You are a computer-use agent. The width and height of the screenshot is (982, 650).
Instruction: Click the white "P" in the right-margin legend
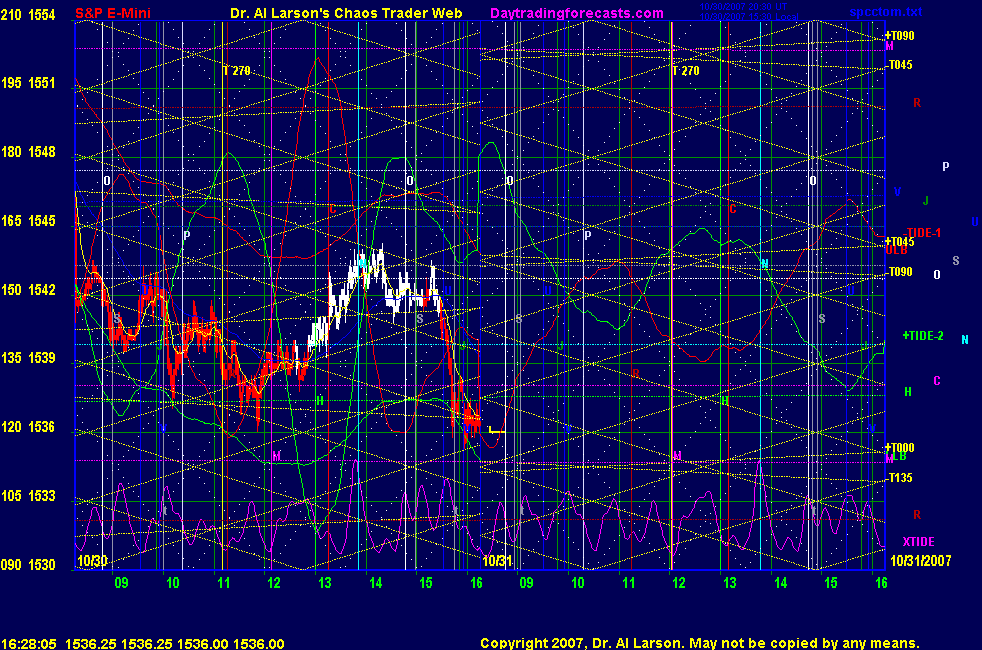click(946, 167)
